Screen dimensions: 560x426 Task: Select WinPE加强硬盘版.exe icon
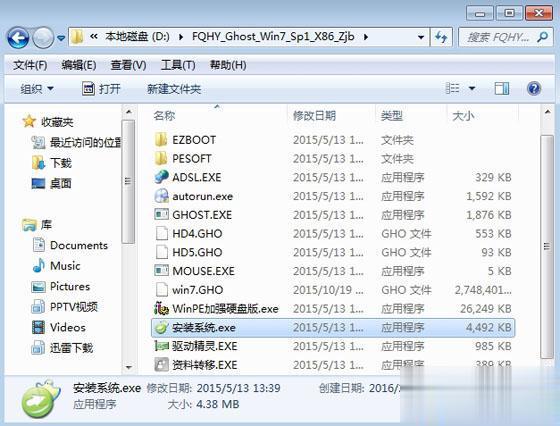click(161, 309)
